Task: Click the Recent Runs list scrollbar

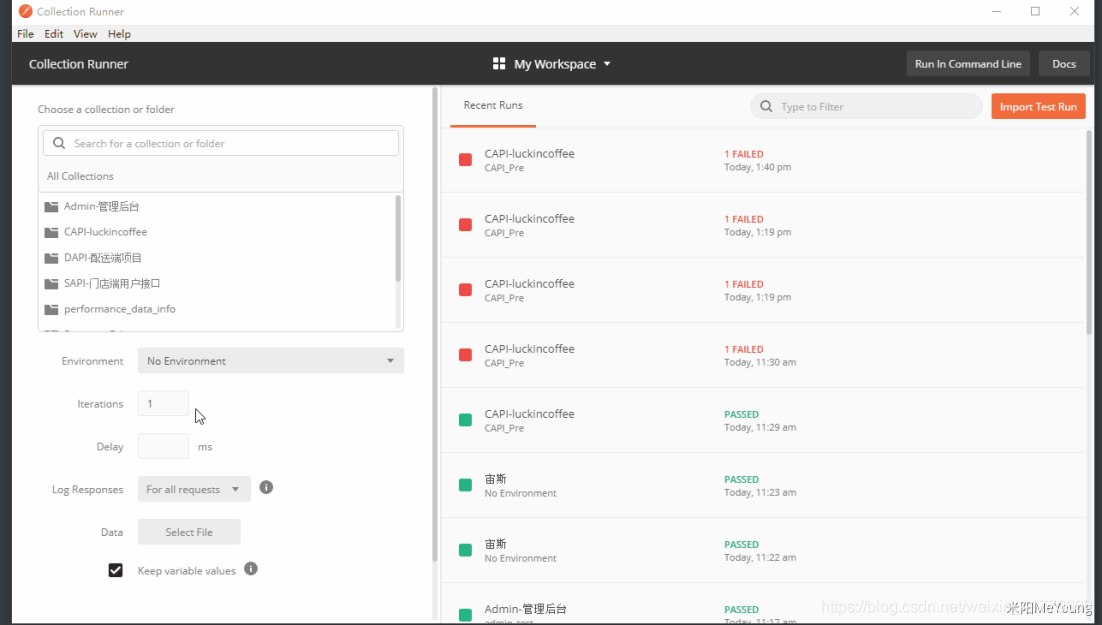Action: (1090, 232)
